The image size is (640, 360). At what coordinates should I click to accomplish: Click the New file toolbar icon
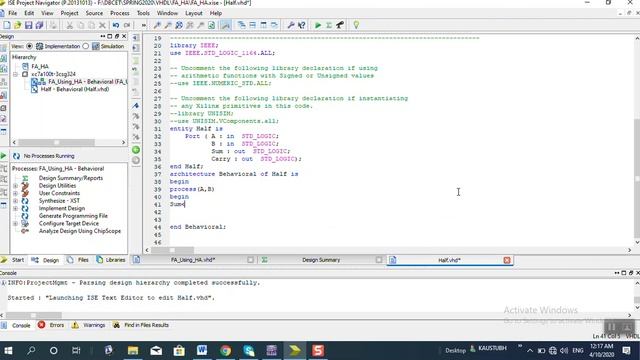(x=7, y=25)
